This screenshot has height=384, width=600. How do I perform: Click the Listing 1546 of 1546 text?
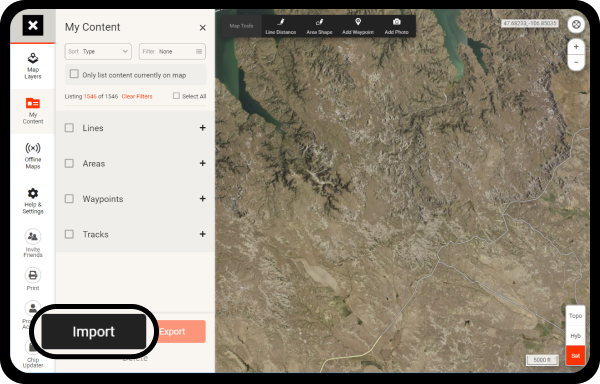[x=91, y=96]
